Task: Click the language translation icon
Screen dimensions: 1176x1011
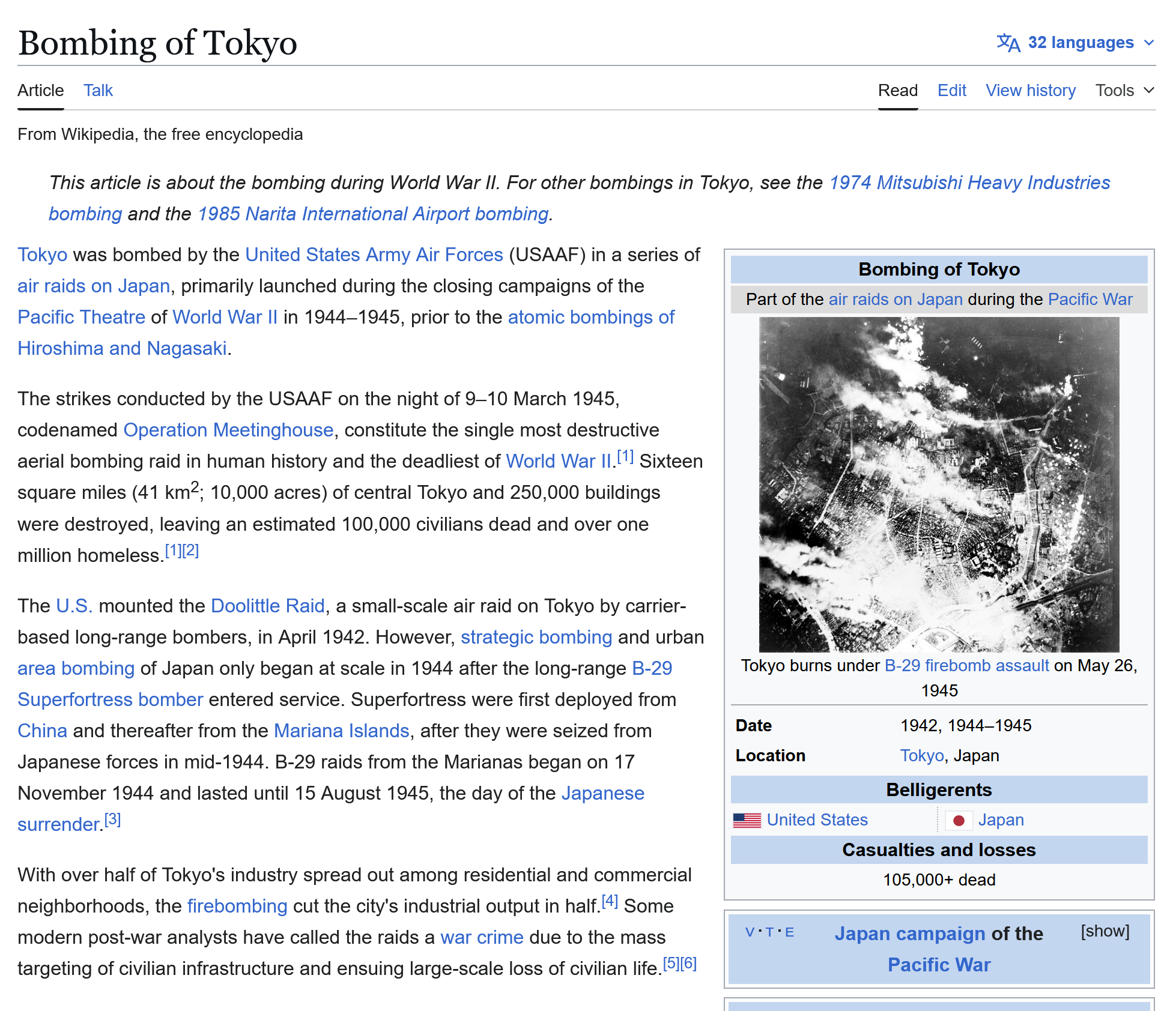Action: point(1008,43)
